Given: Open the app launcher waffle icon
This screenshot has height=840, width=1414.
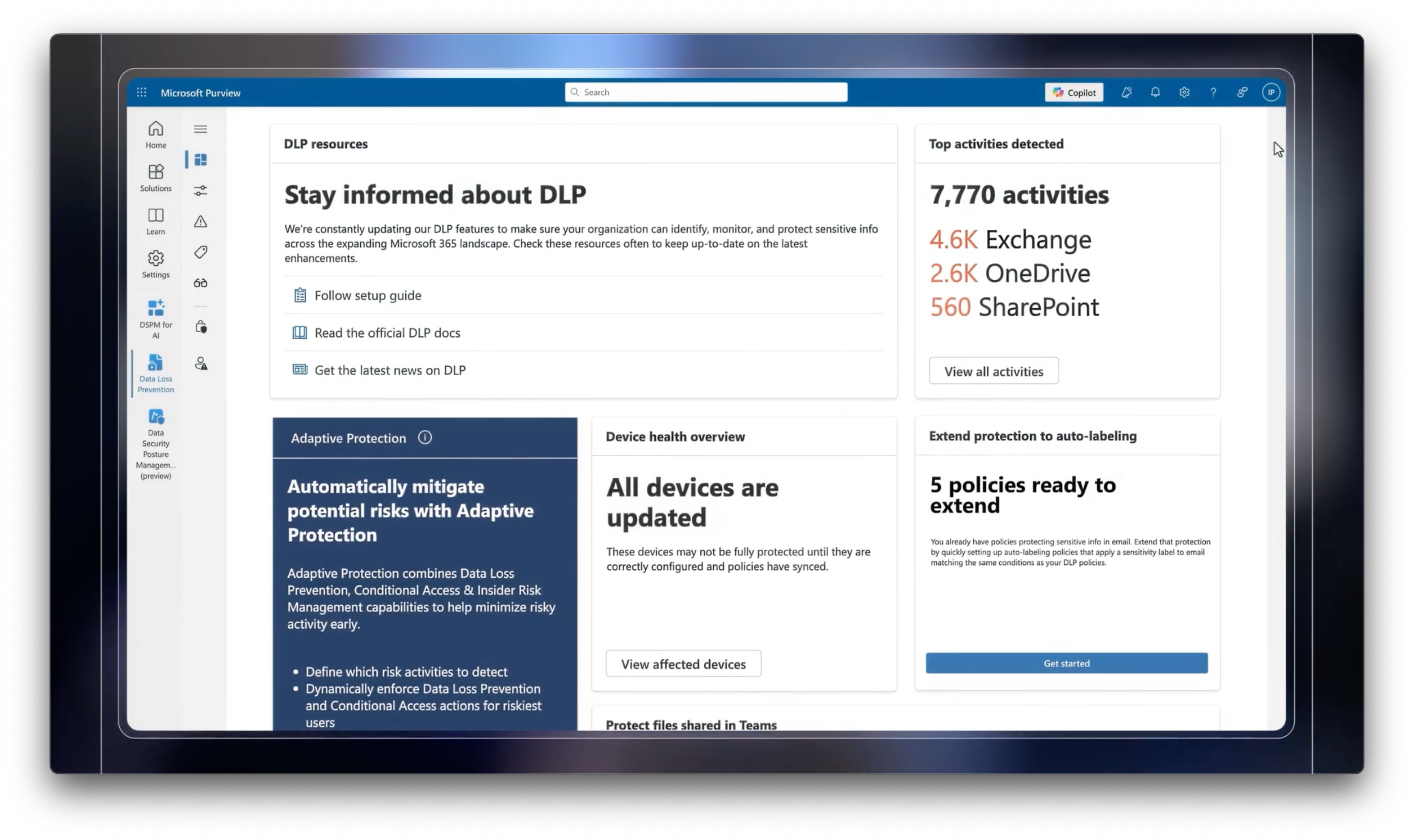Looking at the screenshot, I should tap(142, 92).
